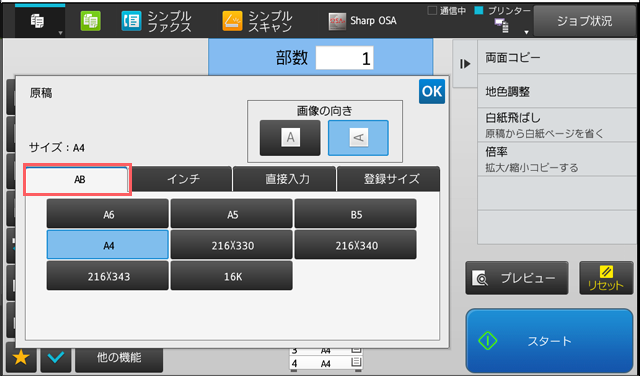Open Simple Fax (シンプルファクス) mode

click(156, 21)
